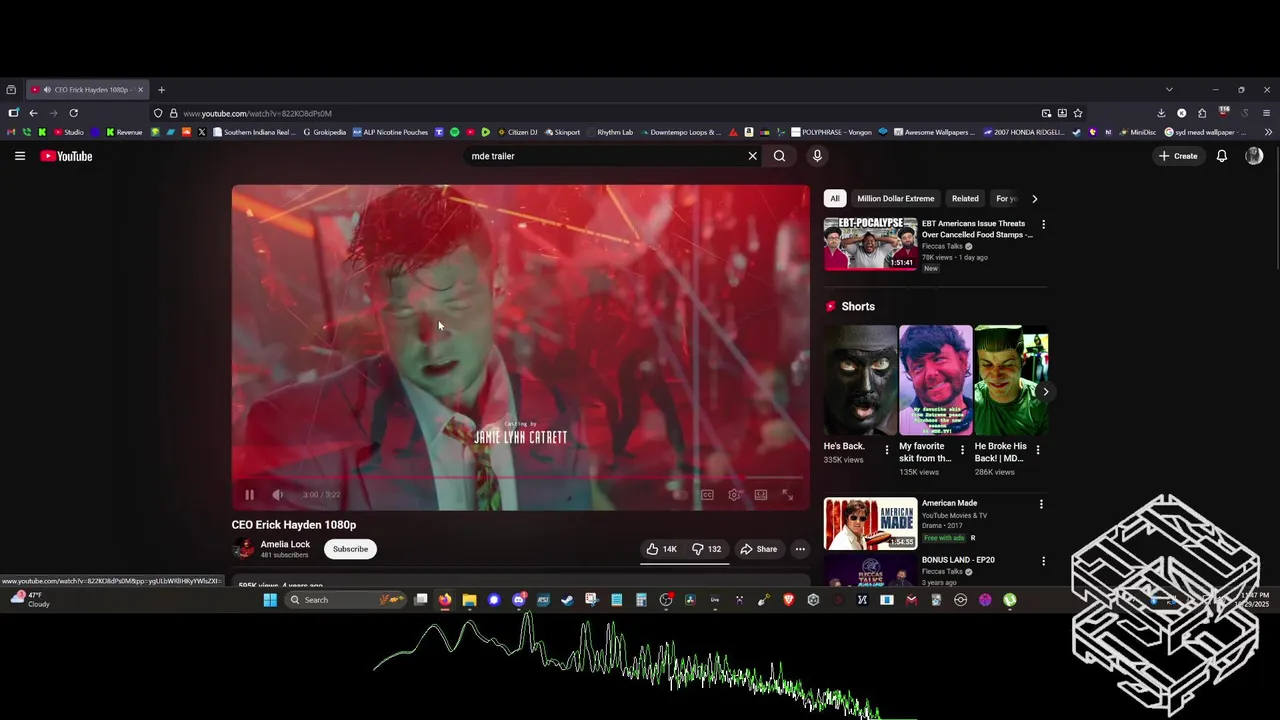Image resolution: width=1280 pixels, height=720 pixels.
Task: Open Firefox from the Windows taskbar
Action: [x=445, y=600]
